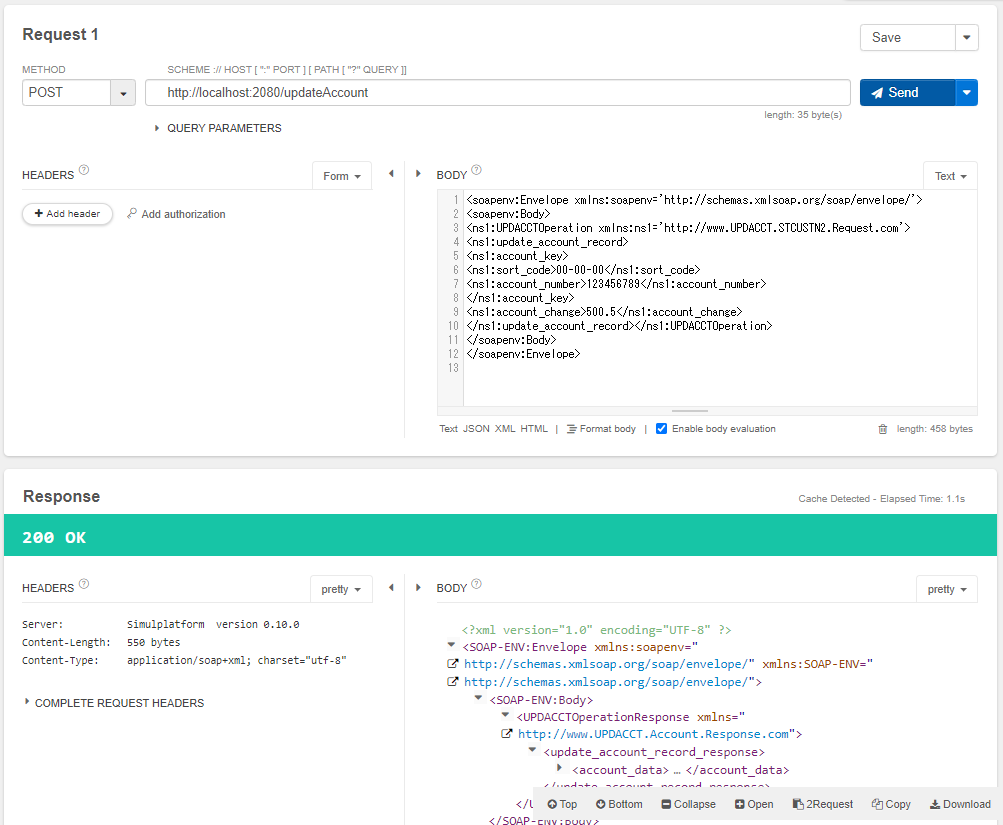1003x825 pixels.
Task: Click the response HEADERS help icon
Action: click(x=84, y=583)
